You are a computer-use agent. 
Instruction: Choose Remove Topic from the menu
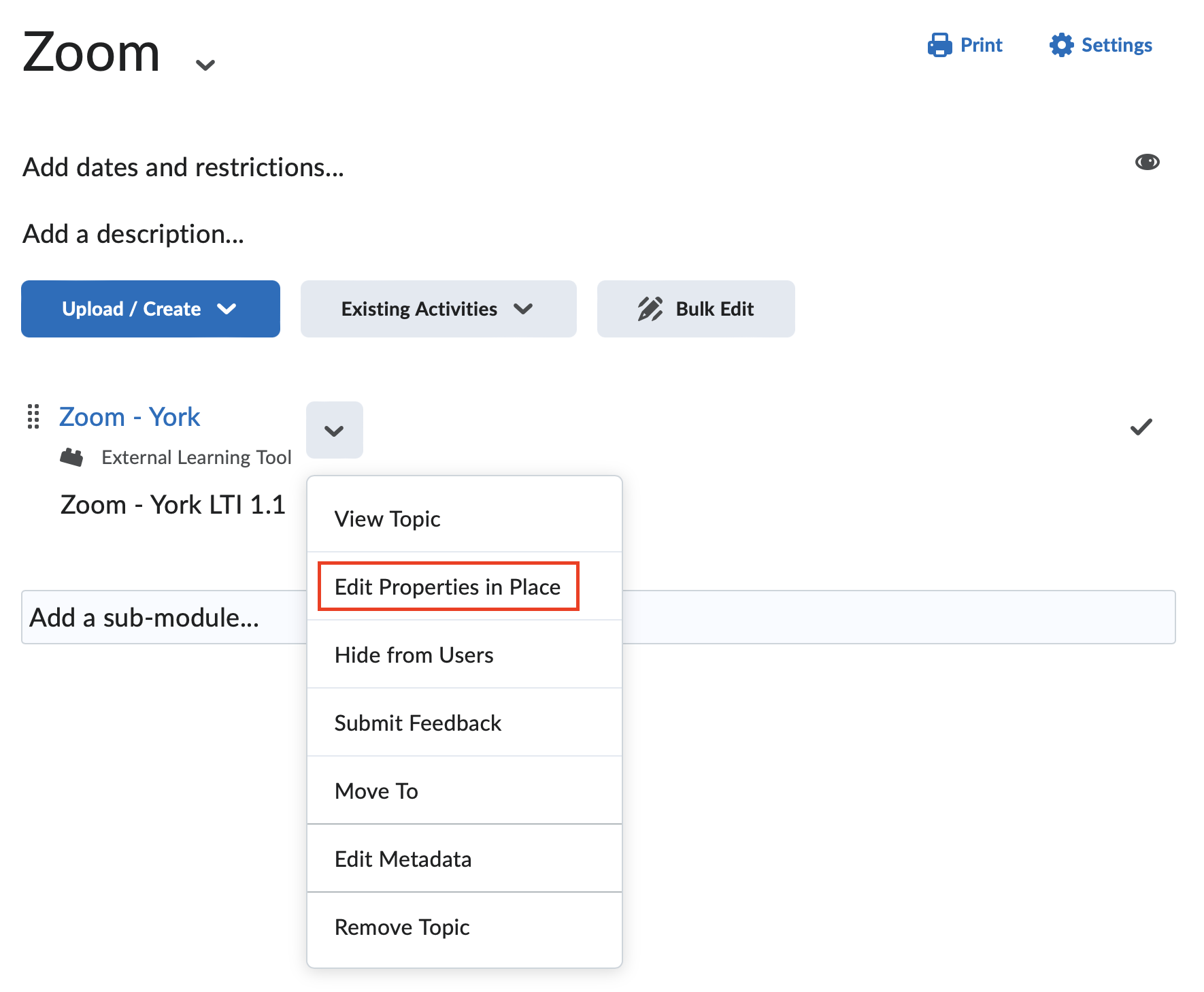[402, 927]
